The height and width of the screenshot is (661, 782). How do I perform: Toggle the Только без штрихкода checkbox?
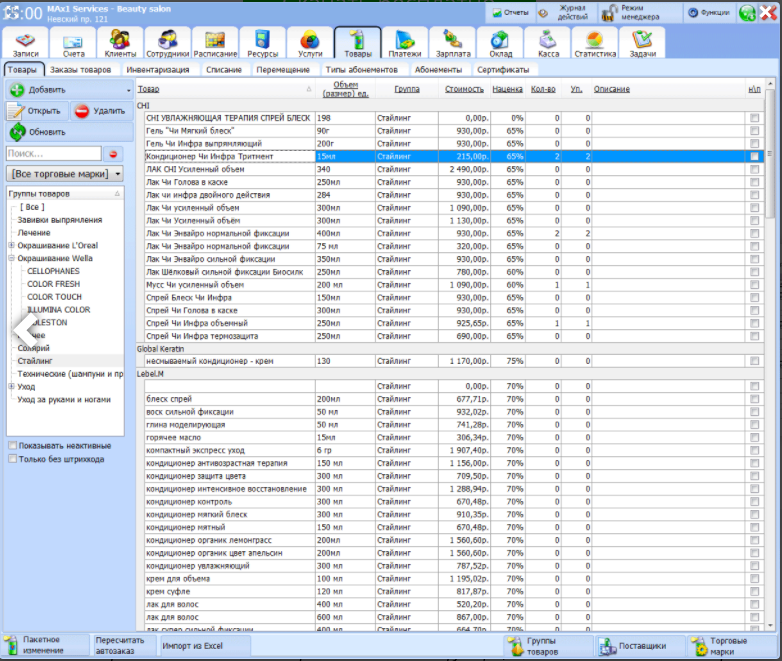pos(12,460)
